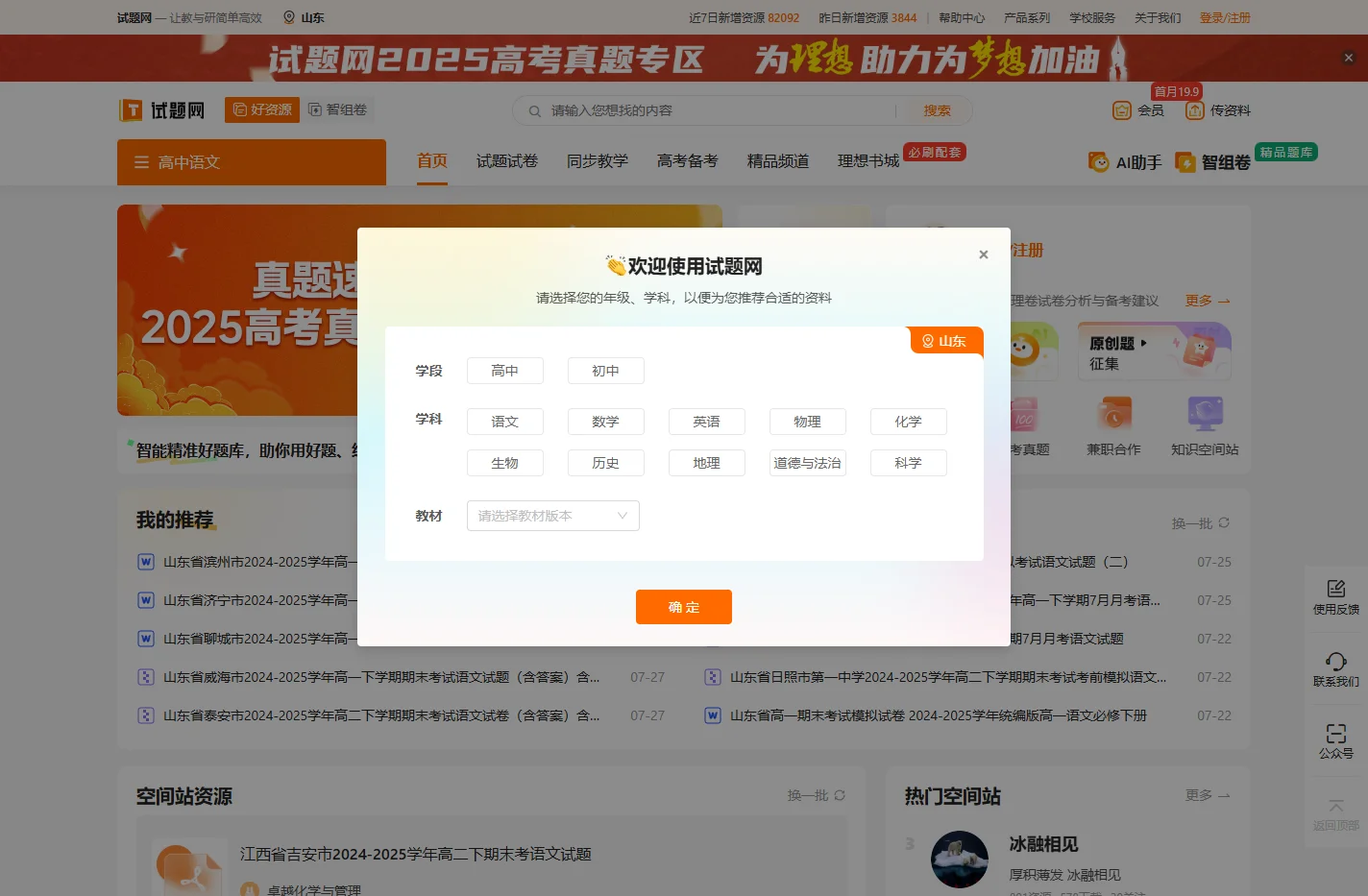Go to 精品频道 nav tab
Image resolution: width=1368 pixels, height=896 pixels.
tap(778, 160)
